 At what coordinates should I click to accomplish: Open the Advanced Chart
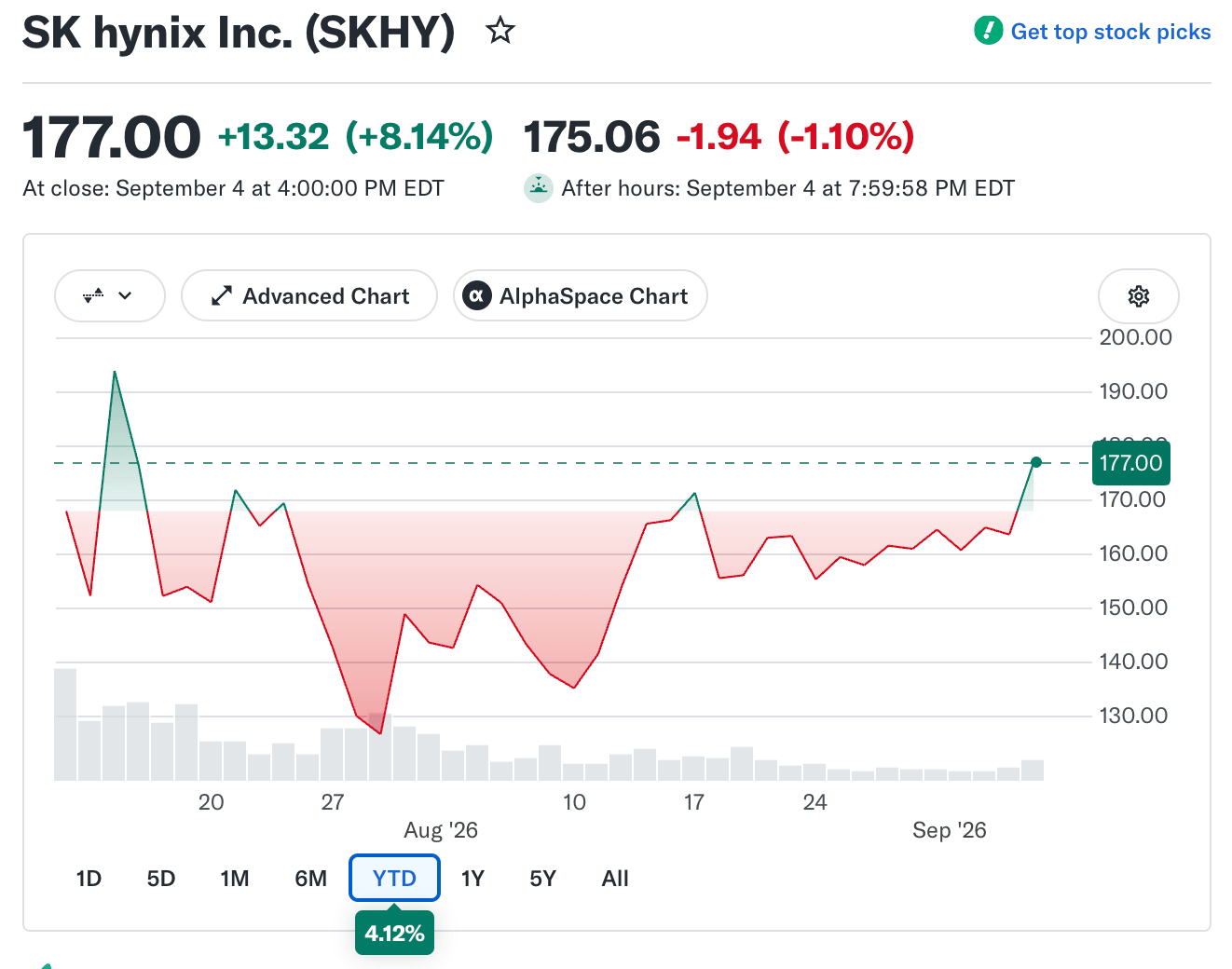click(x=309, y=296)
